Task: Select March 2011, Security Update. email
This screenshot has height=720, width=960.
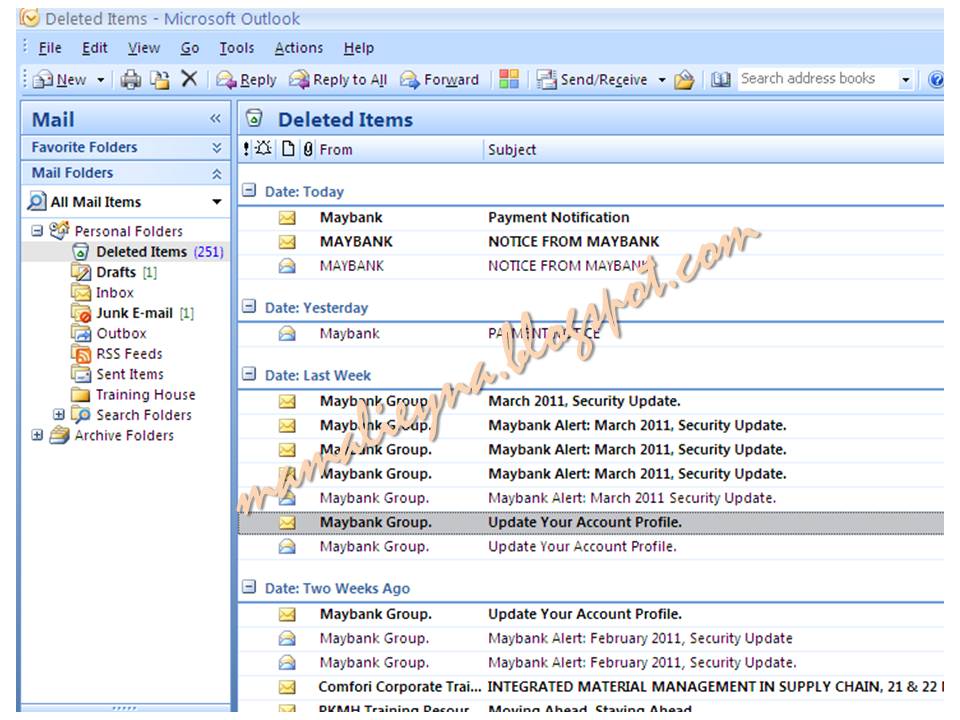Action: pos(591,402)
